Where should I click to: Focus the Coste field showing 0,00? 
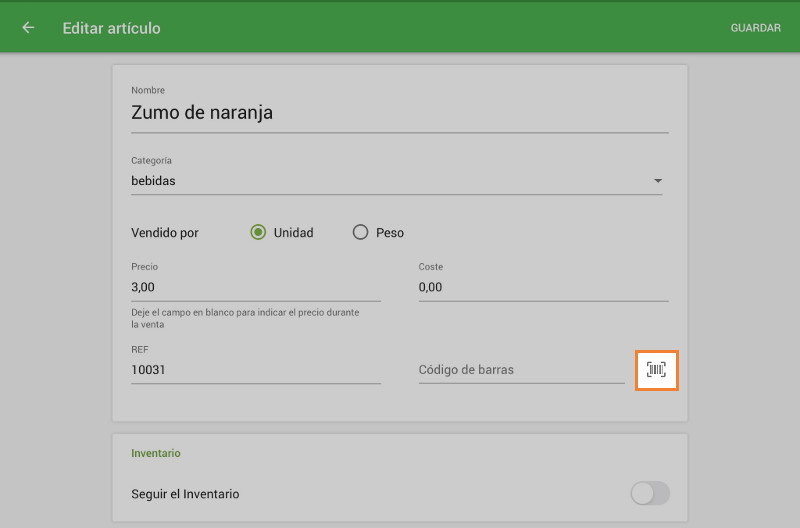click(x=542, y=287)
